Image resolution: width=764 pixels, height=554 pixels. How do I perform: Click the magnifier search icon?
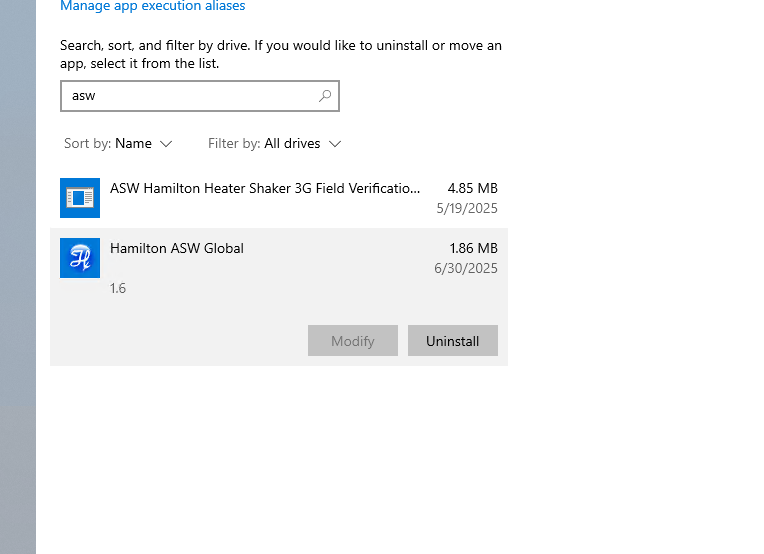click(x=325, y=96)
